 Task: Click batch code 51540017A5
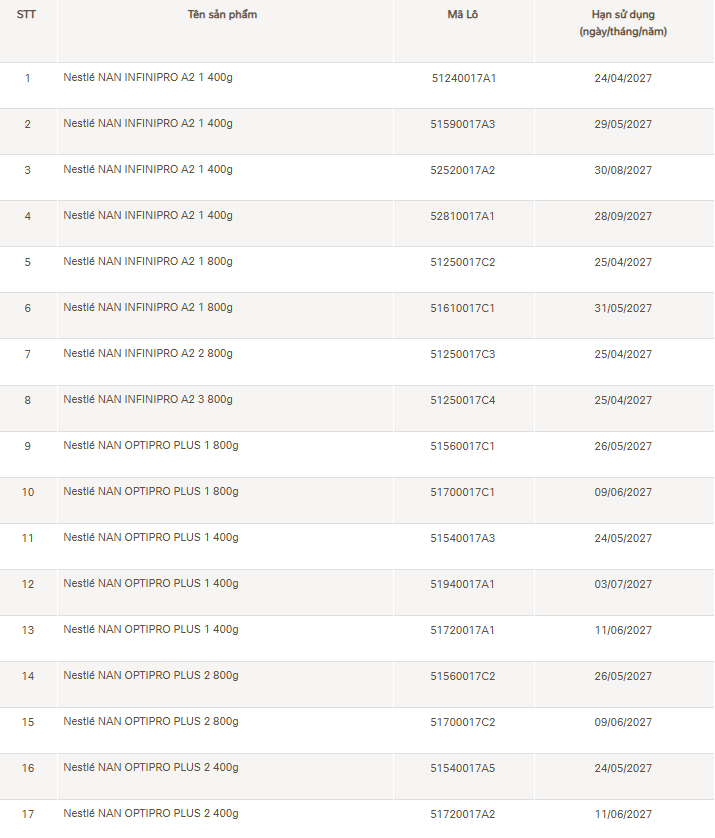[x=463, y=768]
